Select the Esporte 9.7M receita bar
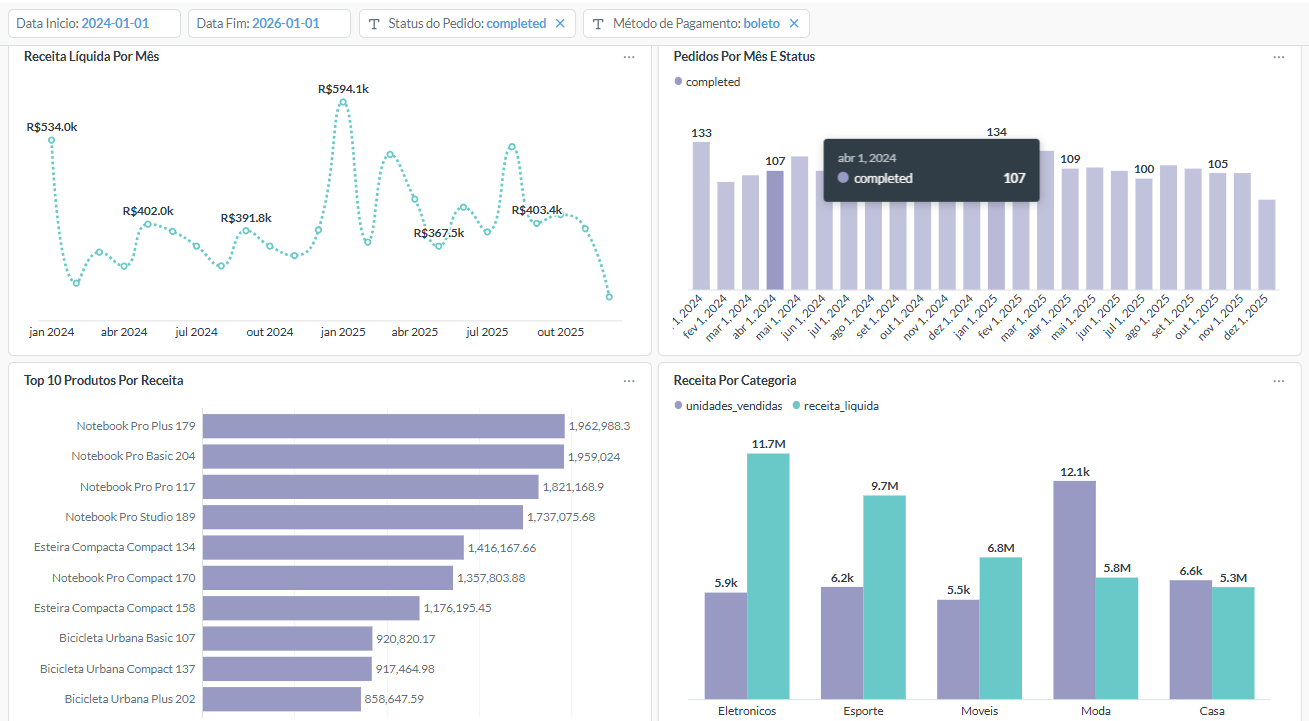Screen dimensions: 1309x721 pyautogui.click(x=884, y=598)
